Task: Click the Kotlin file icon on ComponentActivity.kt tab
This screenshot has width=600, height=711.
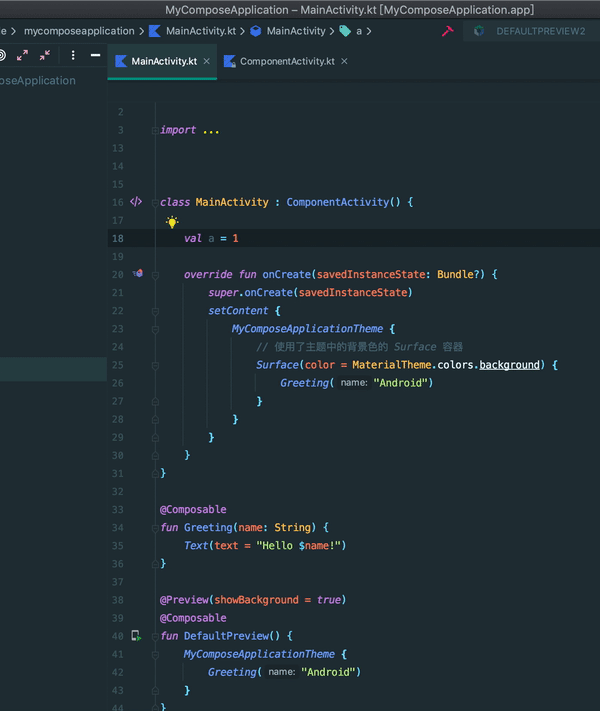Action: click(x=229, y=61)
